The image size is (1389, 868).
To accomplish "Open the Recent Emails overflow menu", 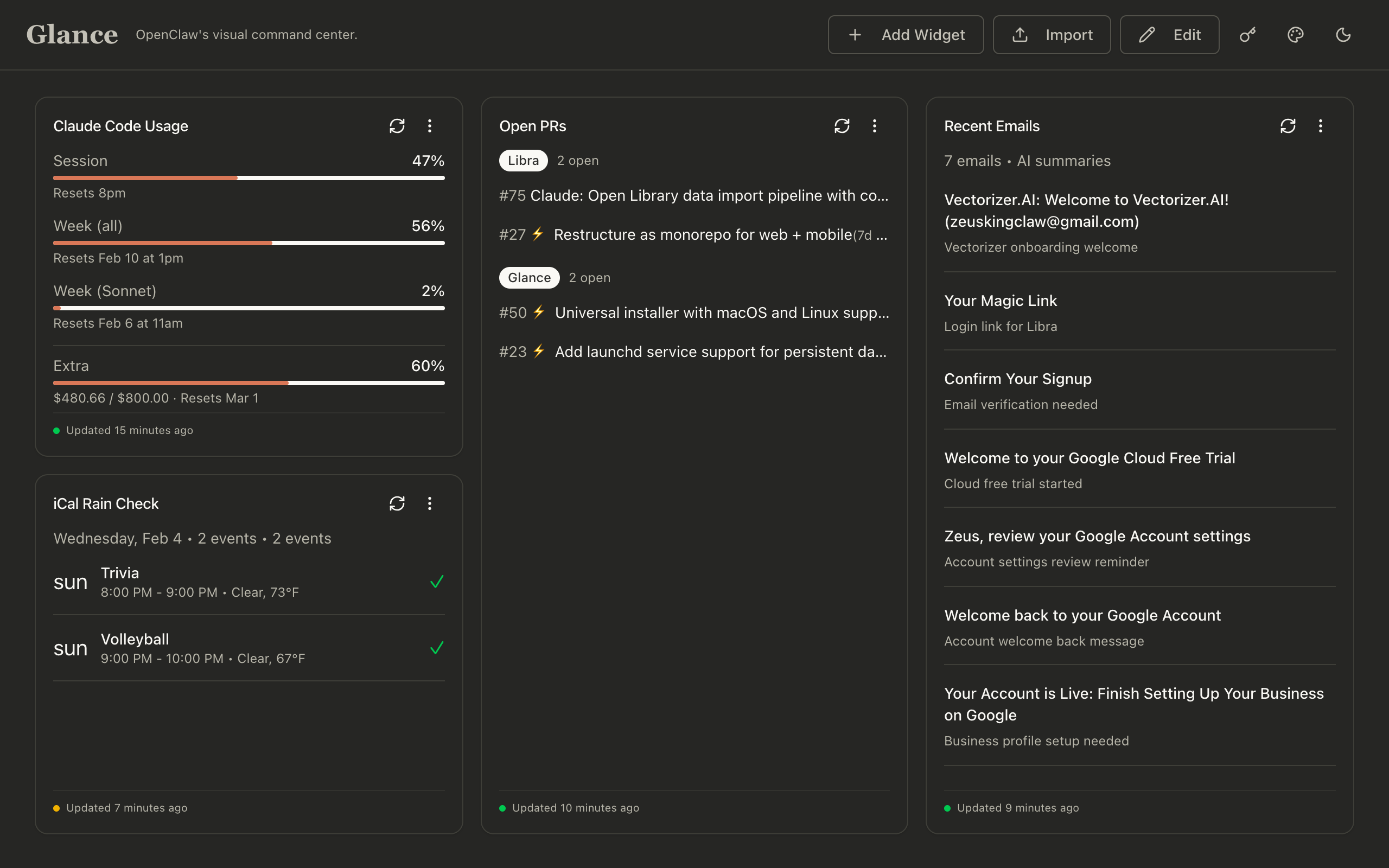I will tap(1320, 126).
